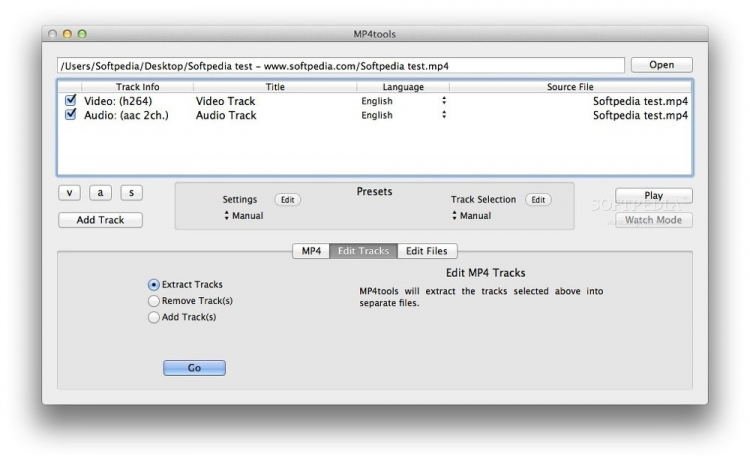Click the 's' track filter button
This screenshot has height=463, width=750.
[x=131, y=193]
